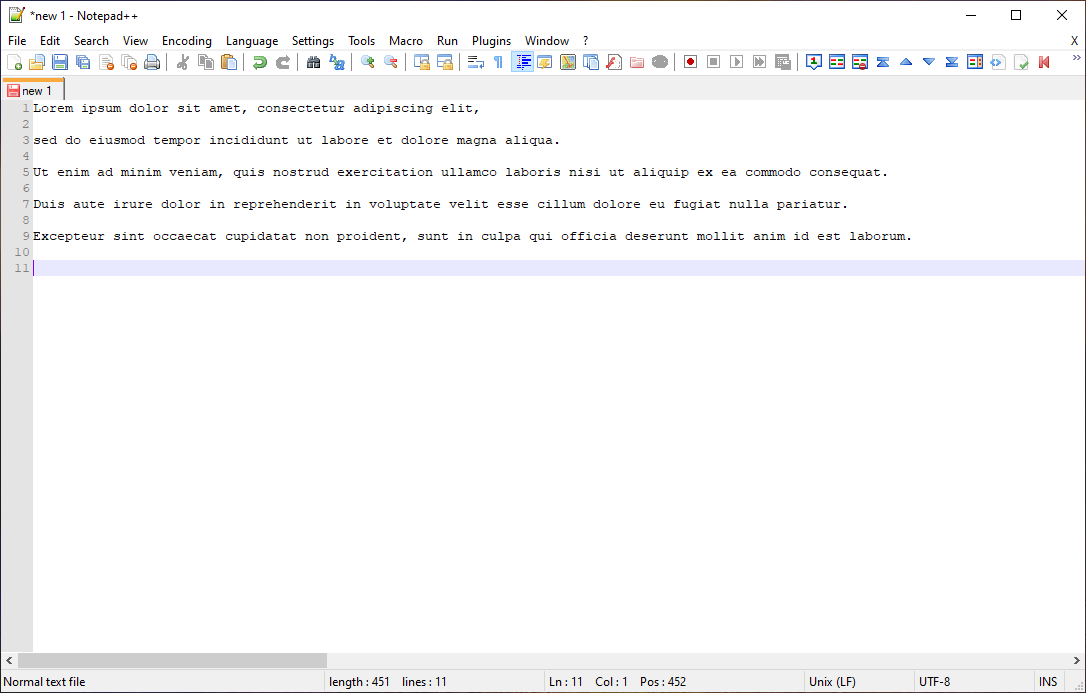Viewport: 1086px width, 693px height.
Task: Open the Replace dialog icon
Action: (337, 62)
